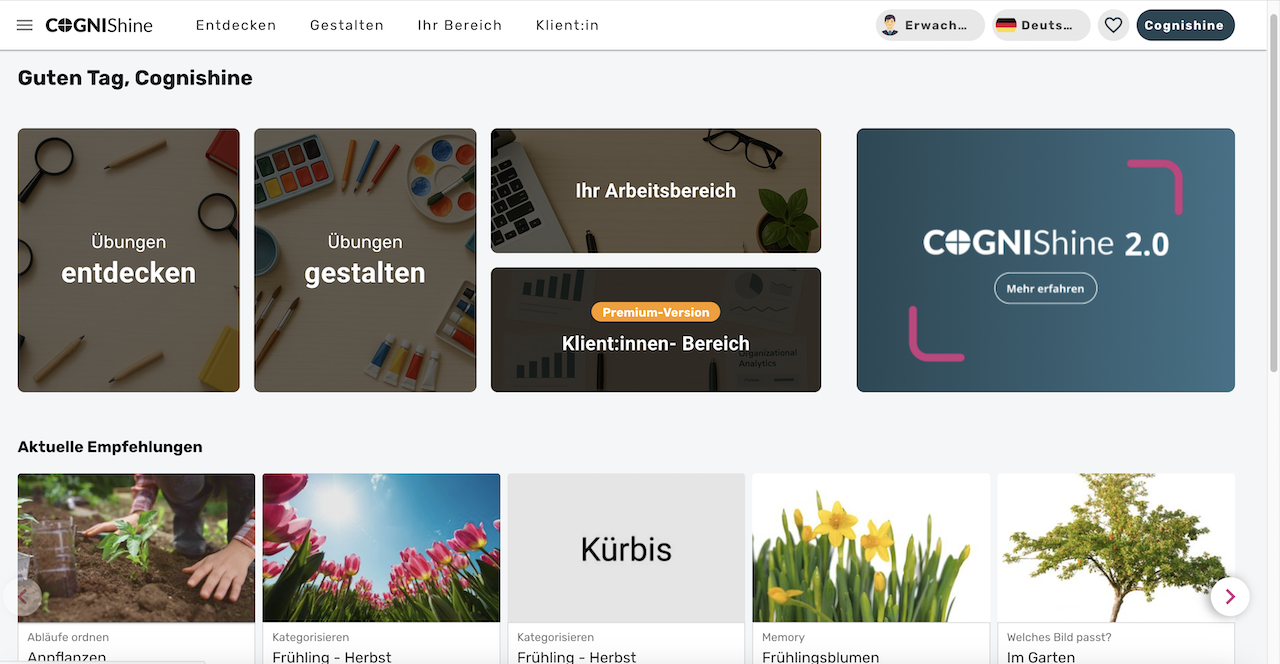Image resolution: width=1280 pixels, height=664 pixels.
Task: Open the Klient:in menu
Action: click(x=567, y=25)
